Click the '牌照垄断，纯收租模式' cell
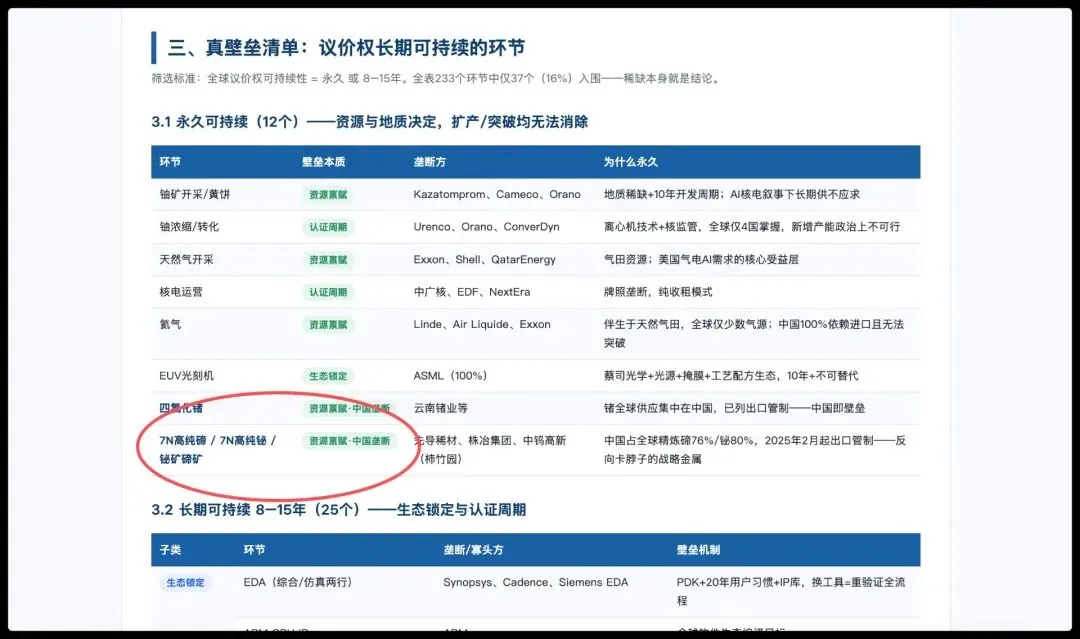Screen dimensions: 1080x639 [658, 292]
